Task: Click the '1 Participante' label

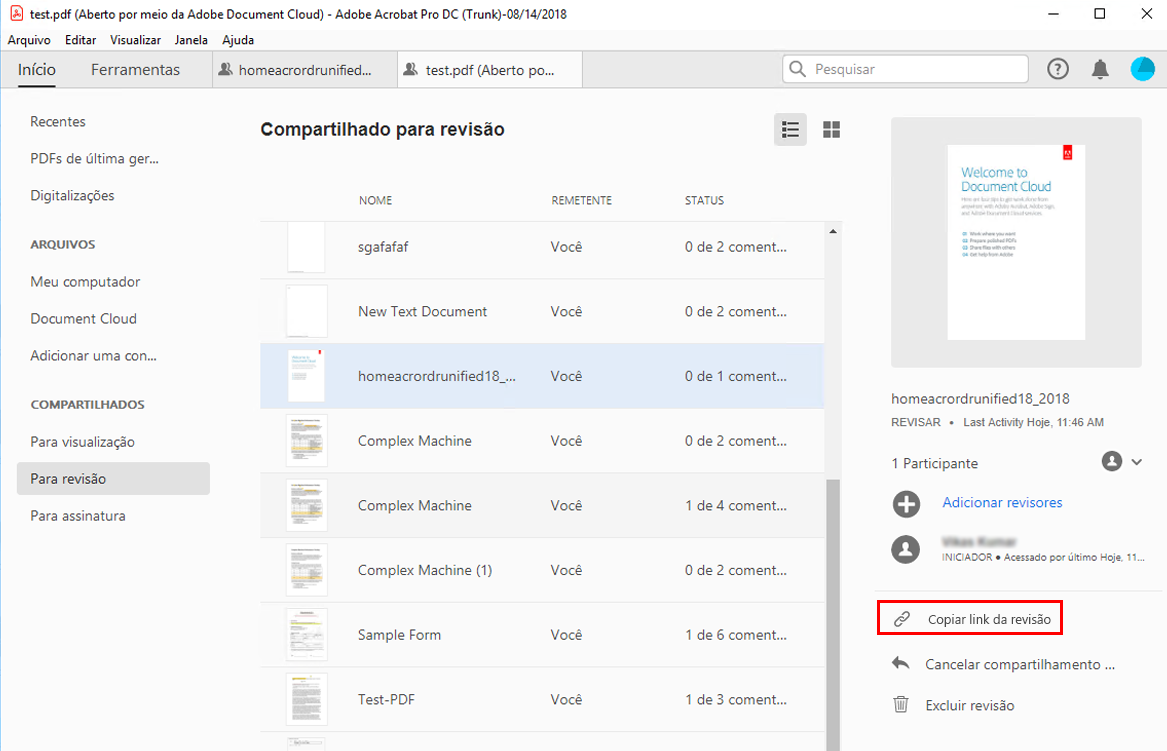Action: tap(934, 463)
